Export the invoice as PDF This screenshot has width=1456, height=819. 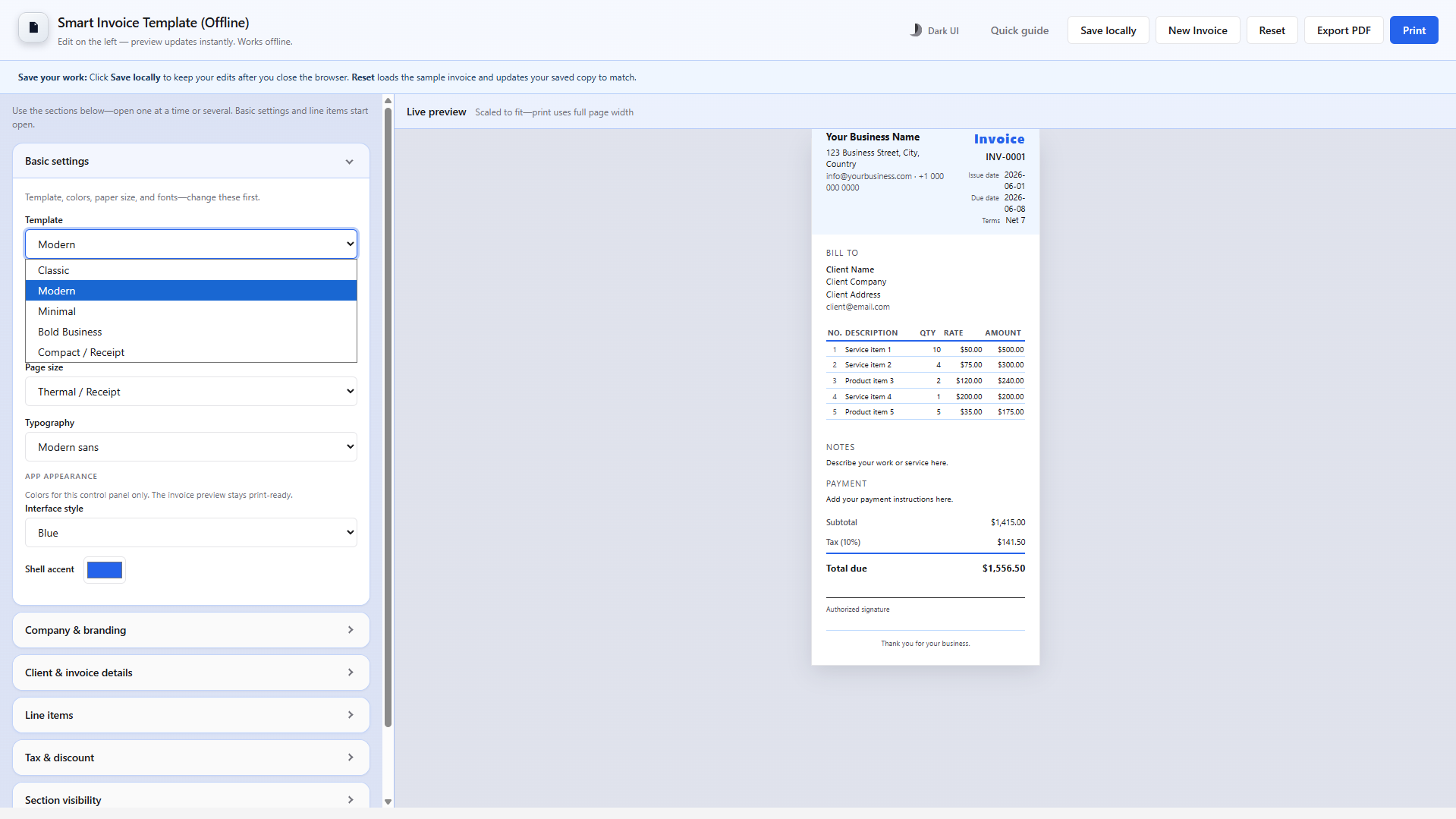1343,30
